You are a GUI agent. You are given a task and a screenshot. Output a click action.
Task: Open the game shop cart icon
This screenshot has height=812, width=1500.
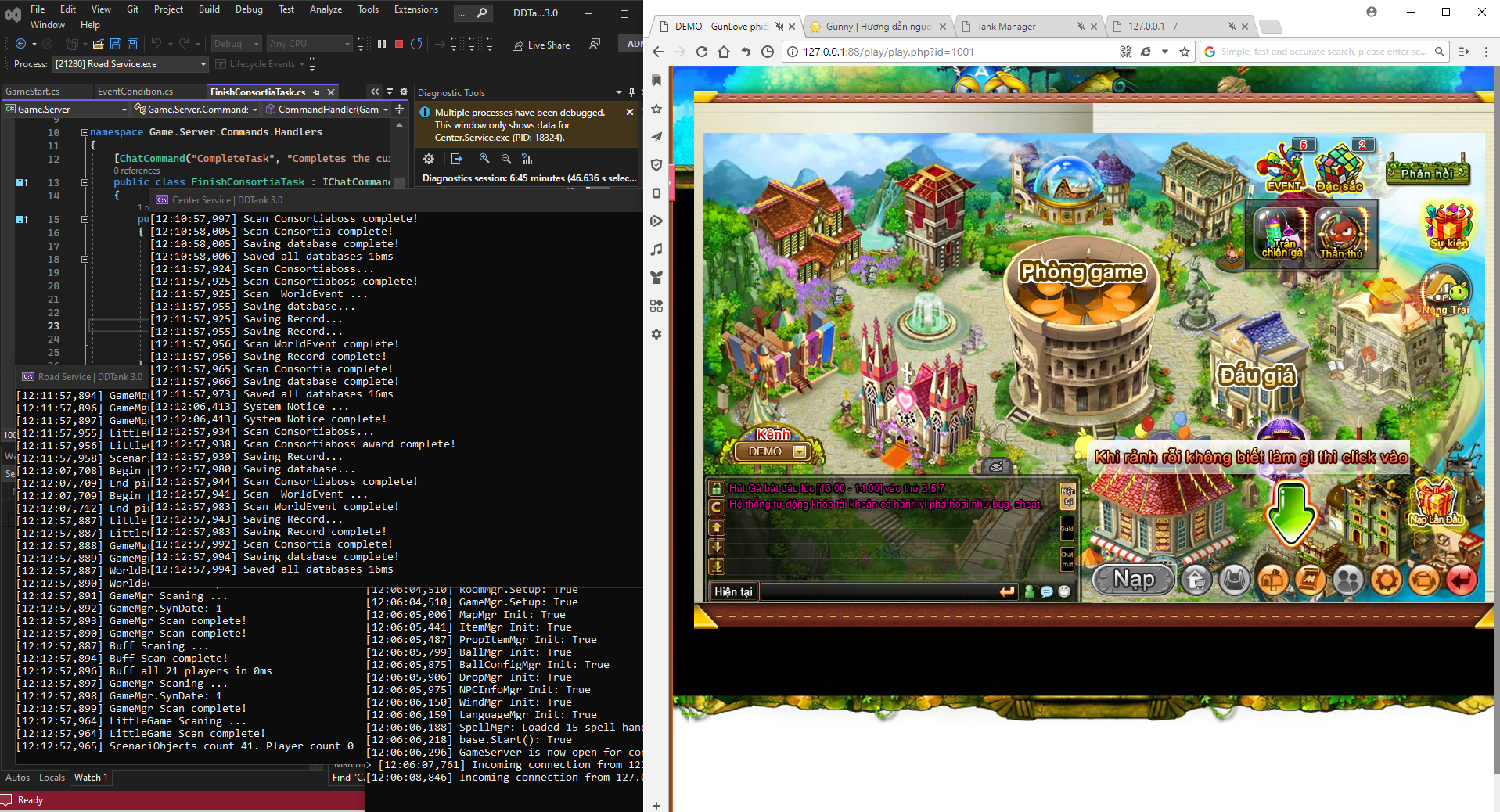point(1196,580)
